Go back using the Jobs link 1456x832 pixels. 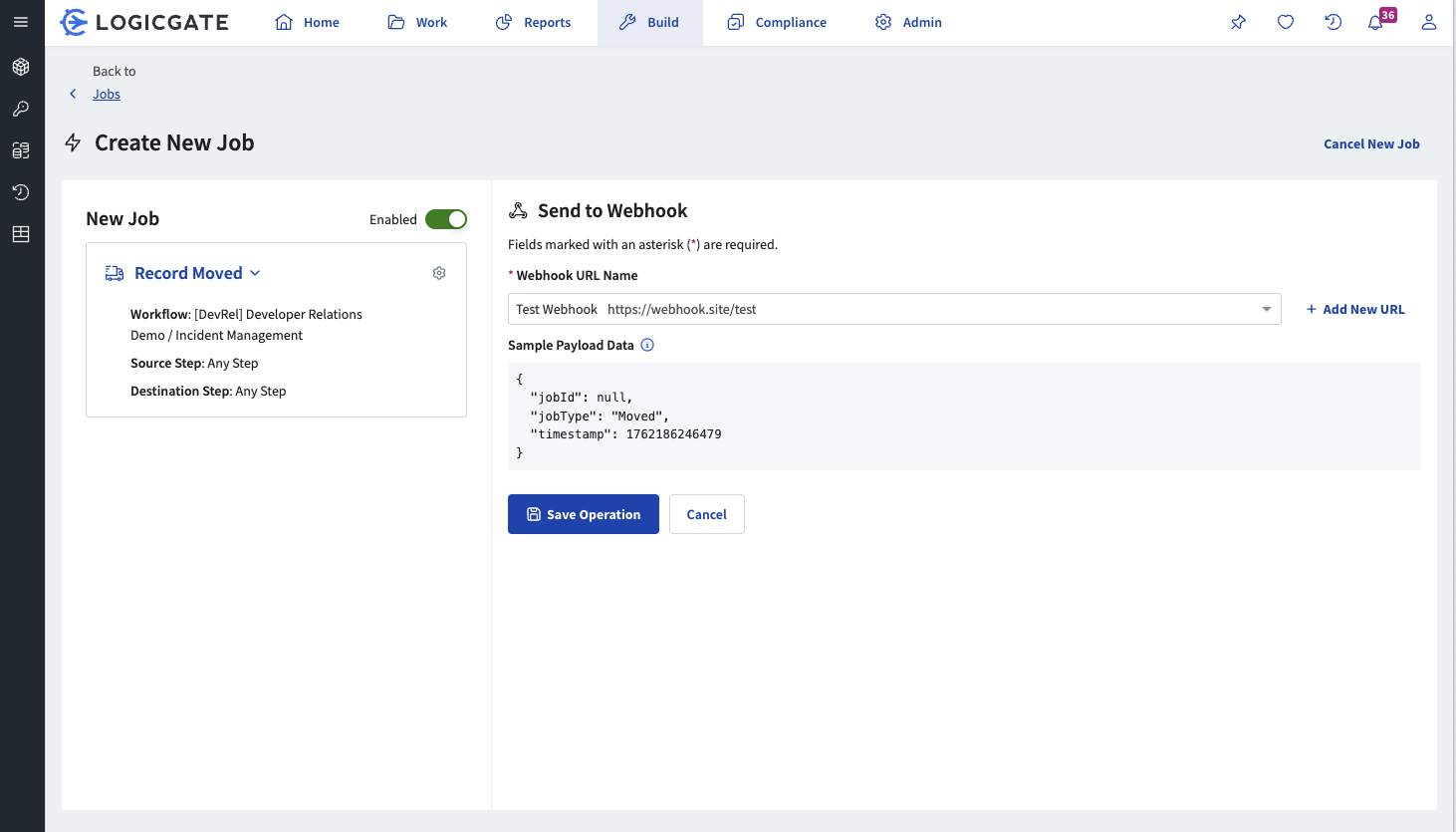point(106,94)
